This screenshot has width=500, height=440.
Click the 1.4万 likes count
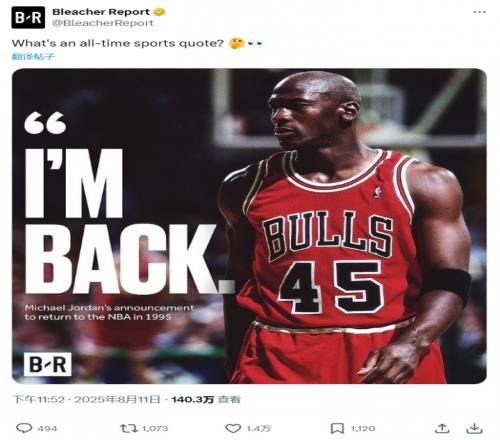(x=258, y=428)
